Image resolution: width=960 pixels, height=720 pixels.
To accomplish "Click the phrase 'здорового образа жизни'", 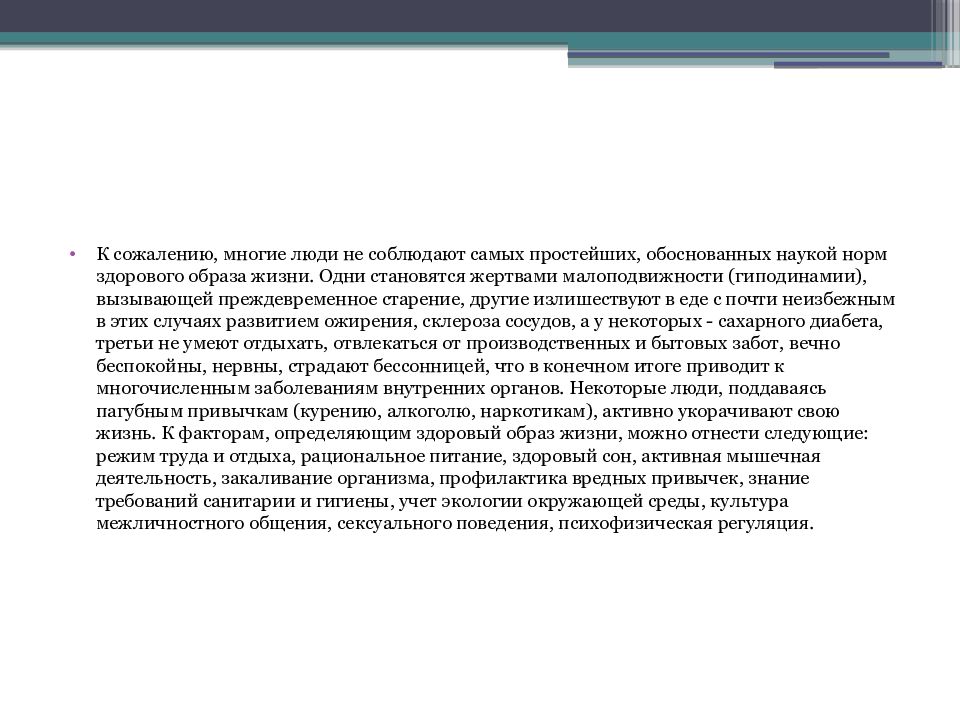I will (204, 277).
